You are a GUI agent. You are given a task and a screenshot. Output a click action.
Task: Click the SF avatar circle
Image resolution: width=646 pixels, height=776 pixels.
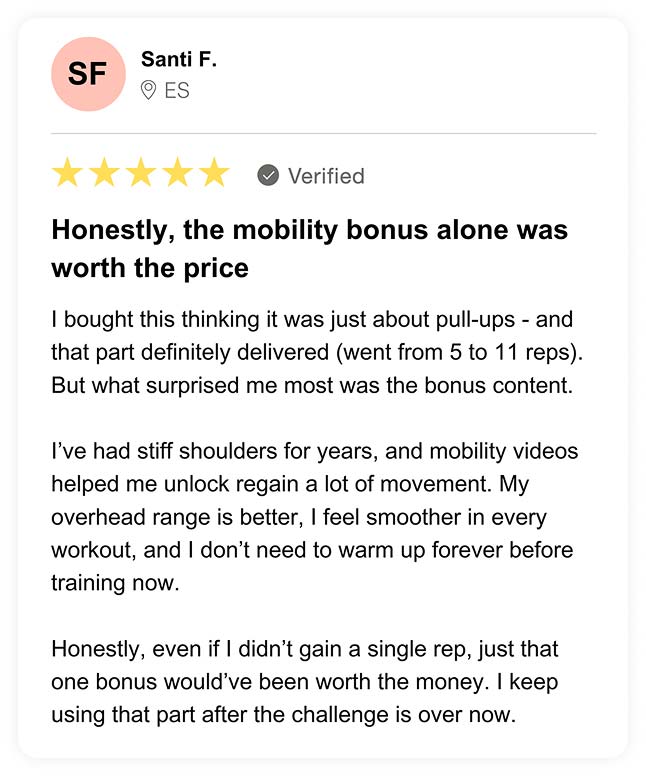coord(88,74)
